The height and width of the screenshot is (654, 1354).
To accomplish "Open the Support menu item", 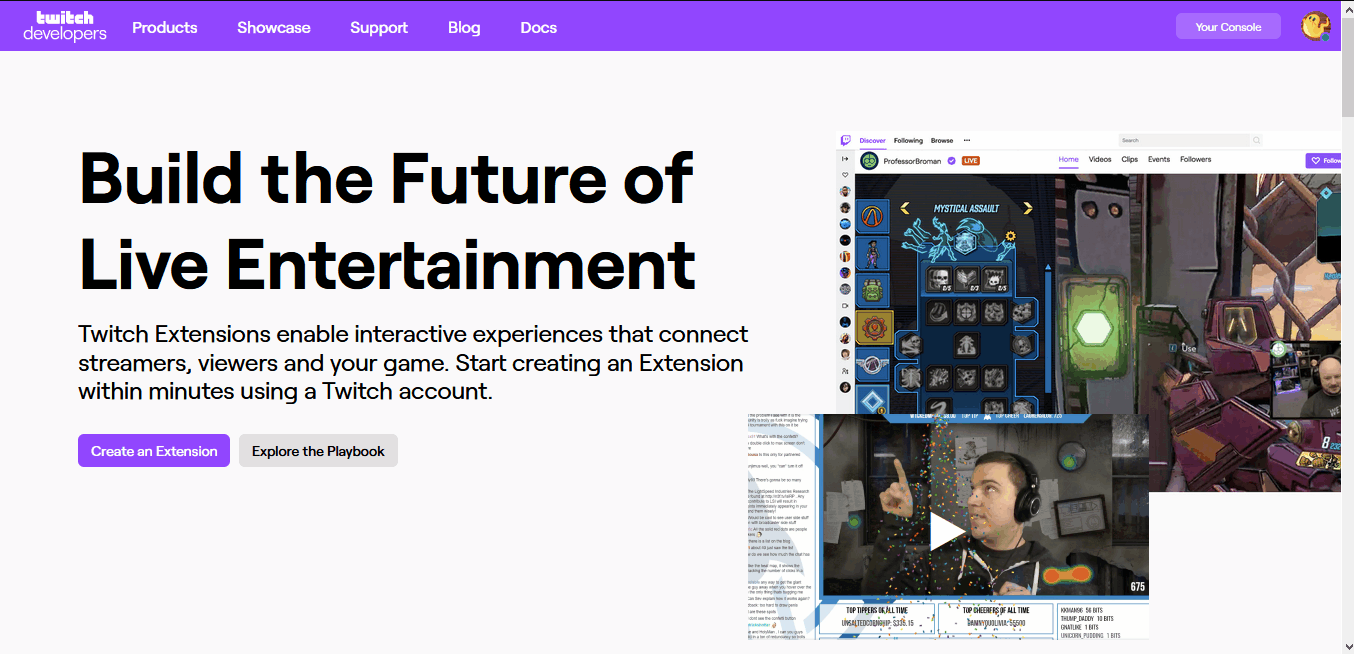I will coord(379,27).
